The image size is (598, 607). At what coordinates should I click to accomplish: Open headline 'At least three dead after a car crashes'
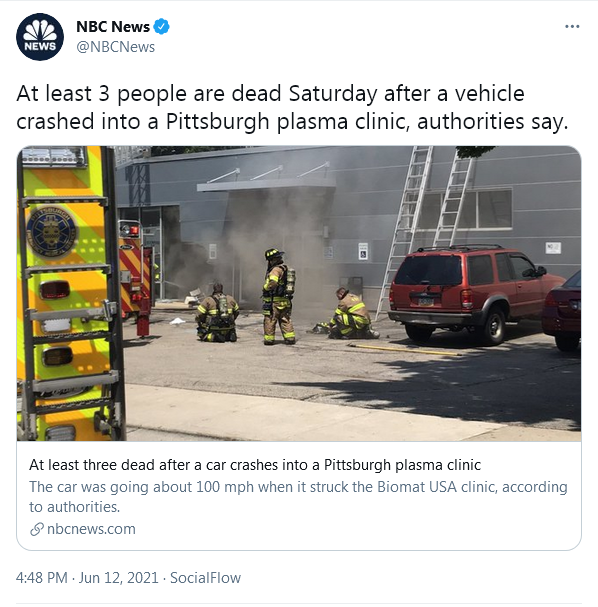tap(255, 465)
